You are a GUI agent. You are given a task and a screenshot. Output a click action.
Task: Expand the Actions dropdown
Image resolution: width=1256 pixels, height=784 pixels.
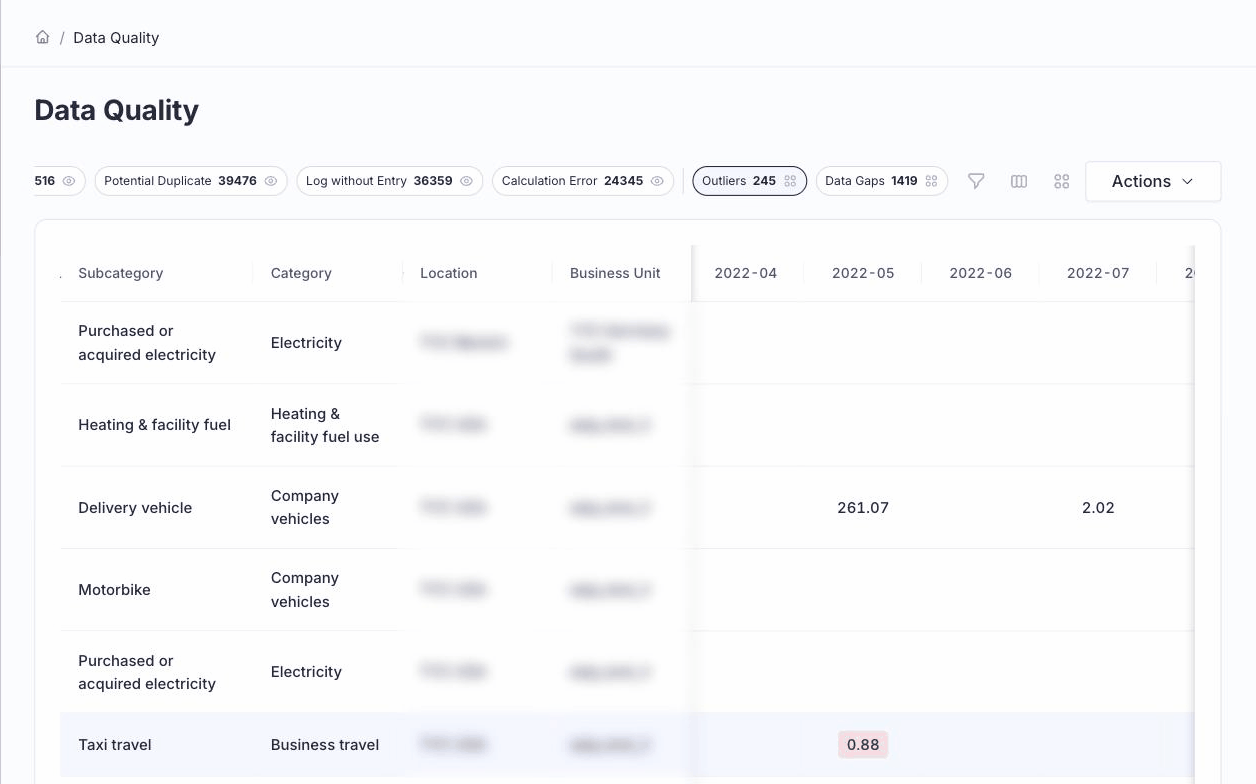(1153, 181)
